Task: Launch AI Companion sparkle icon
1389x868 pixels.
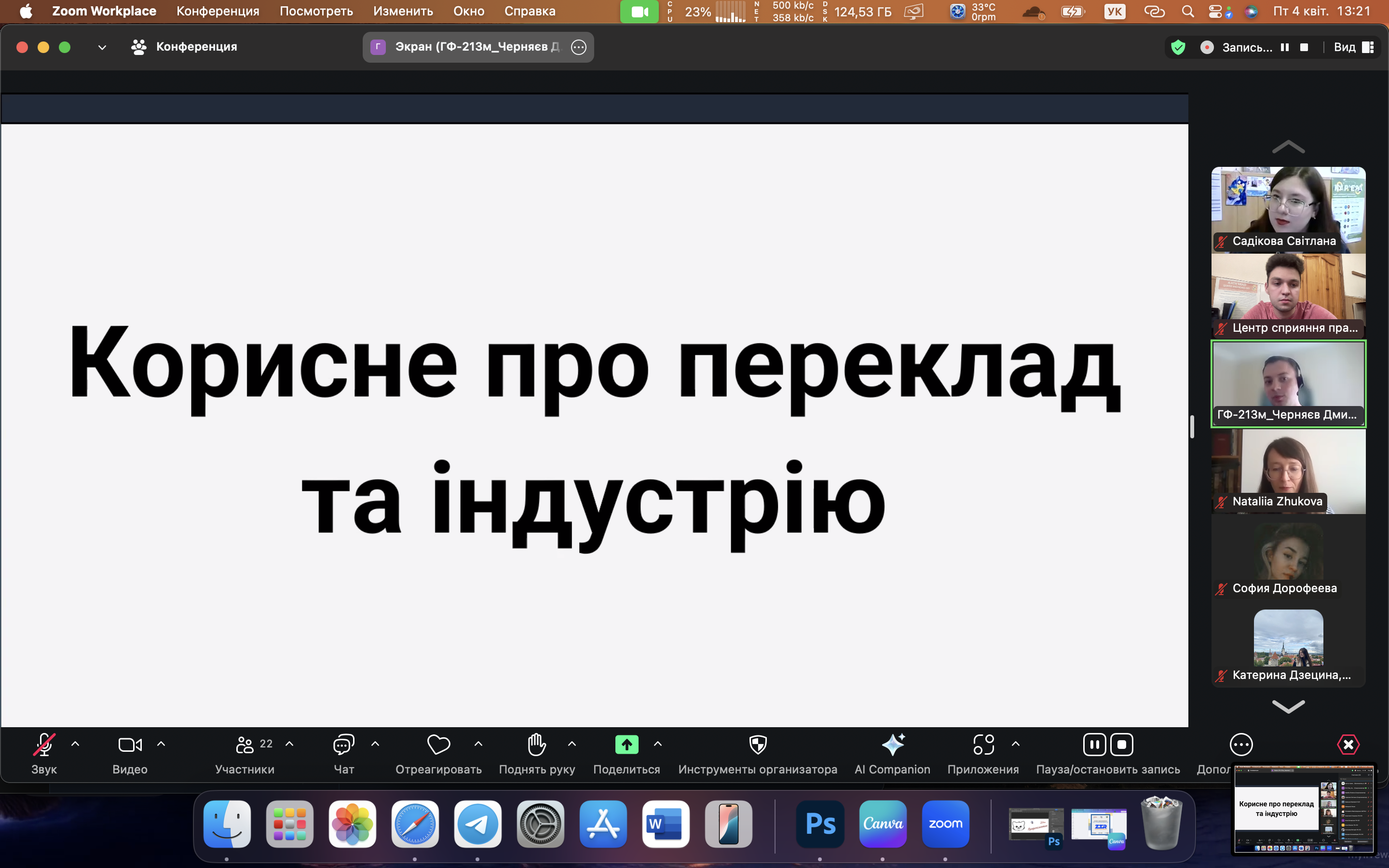Action: (893, 745)
